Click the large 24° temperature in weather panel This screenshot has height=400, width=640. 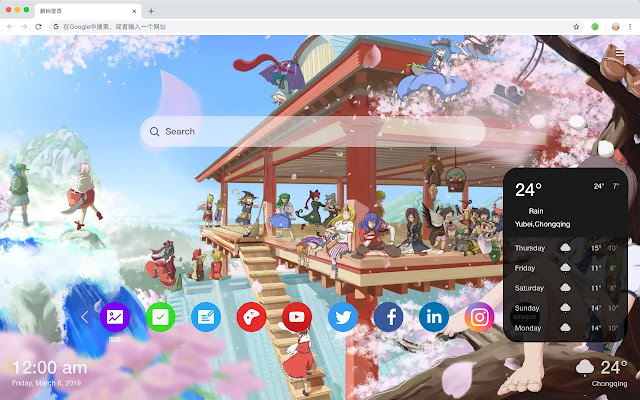(528, 190)
